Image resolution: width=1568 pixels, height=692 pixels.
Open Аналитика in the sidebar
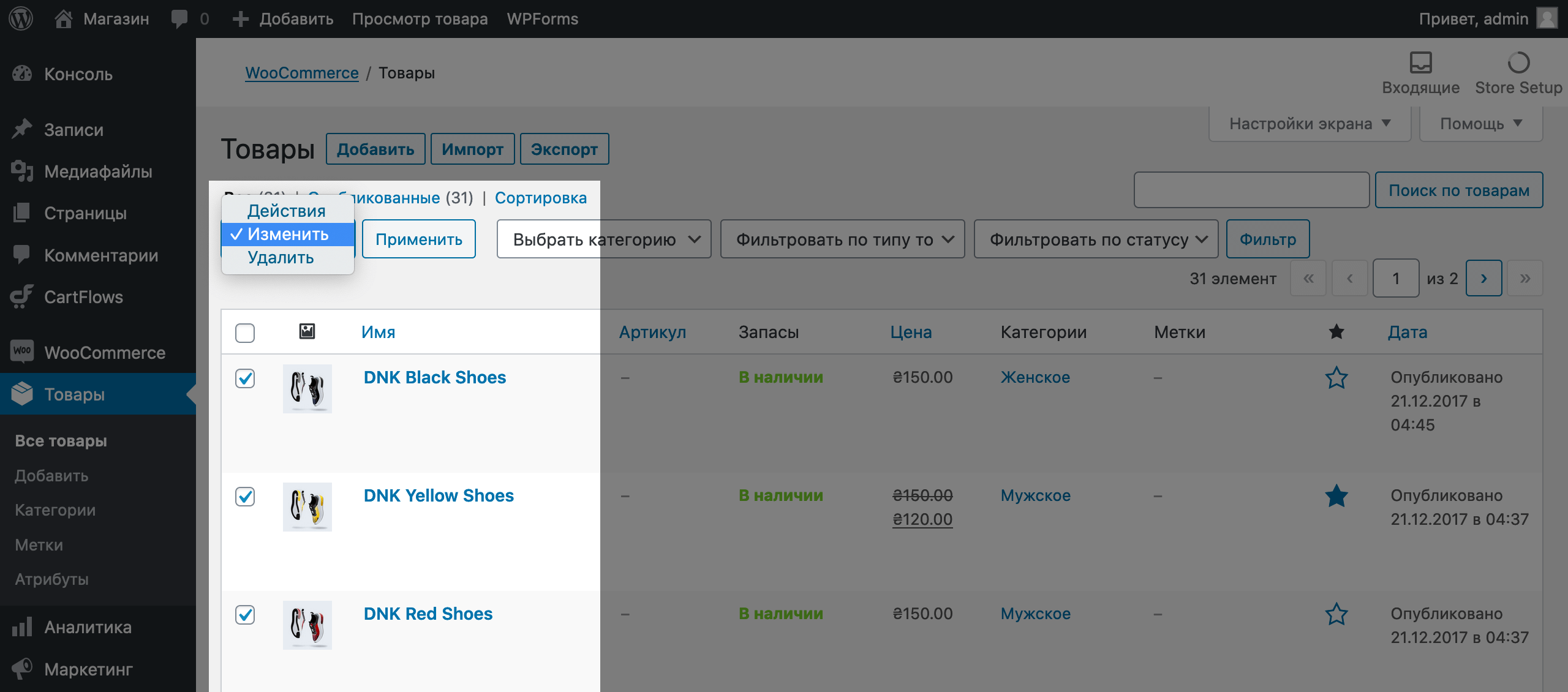pos(98,627)
